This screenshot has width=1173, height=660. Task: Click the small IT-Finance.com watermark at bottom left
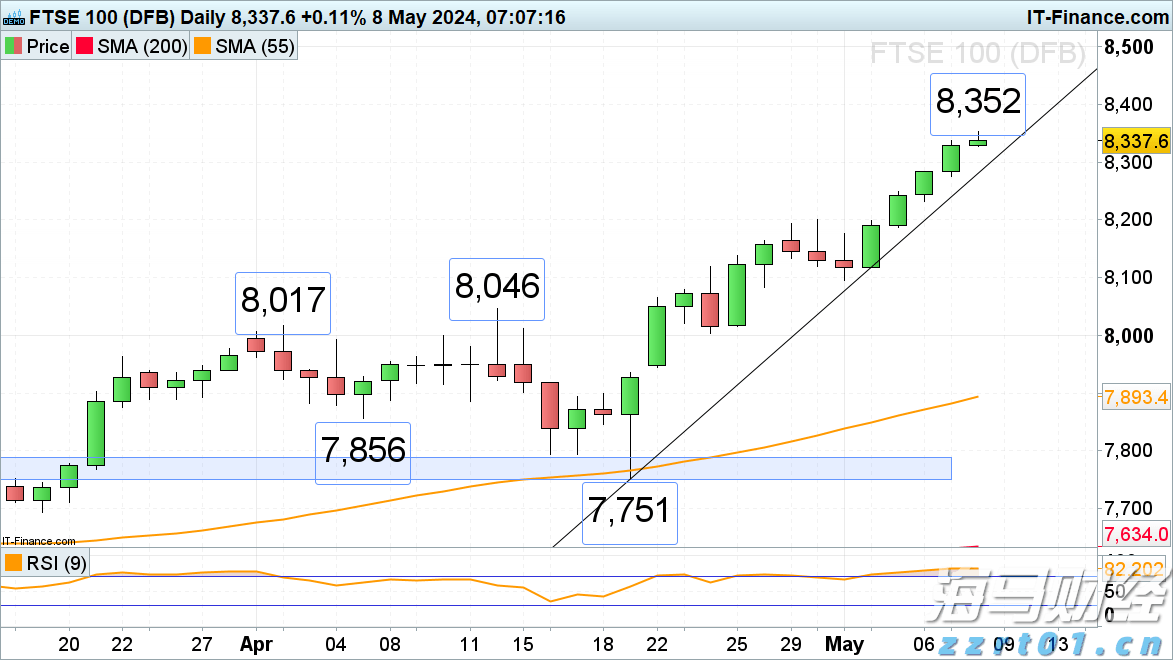click(x=38, y=541)
